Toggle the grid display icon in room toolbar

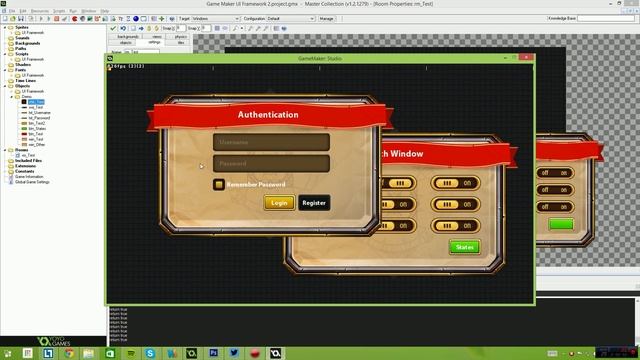click(x=217, y=28)
